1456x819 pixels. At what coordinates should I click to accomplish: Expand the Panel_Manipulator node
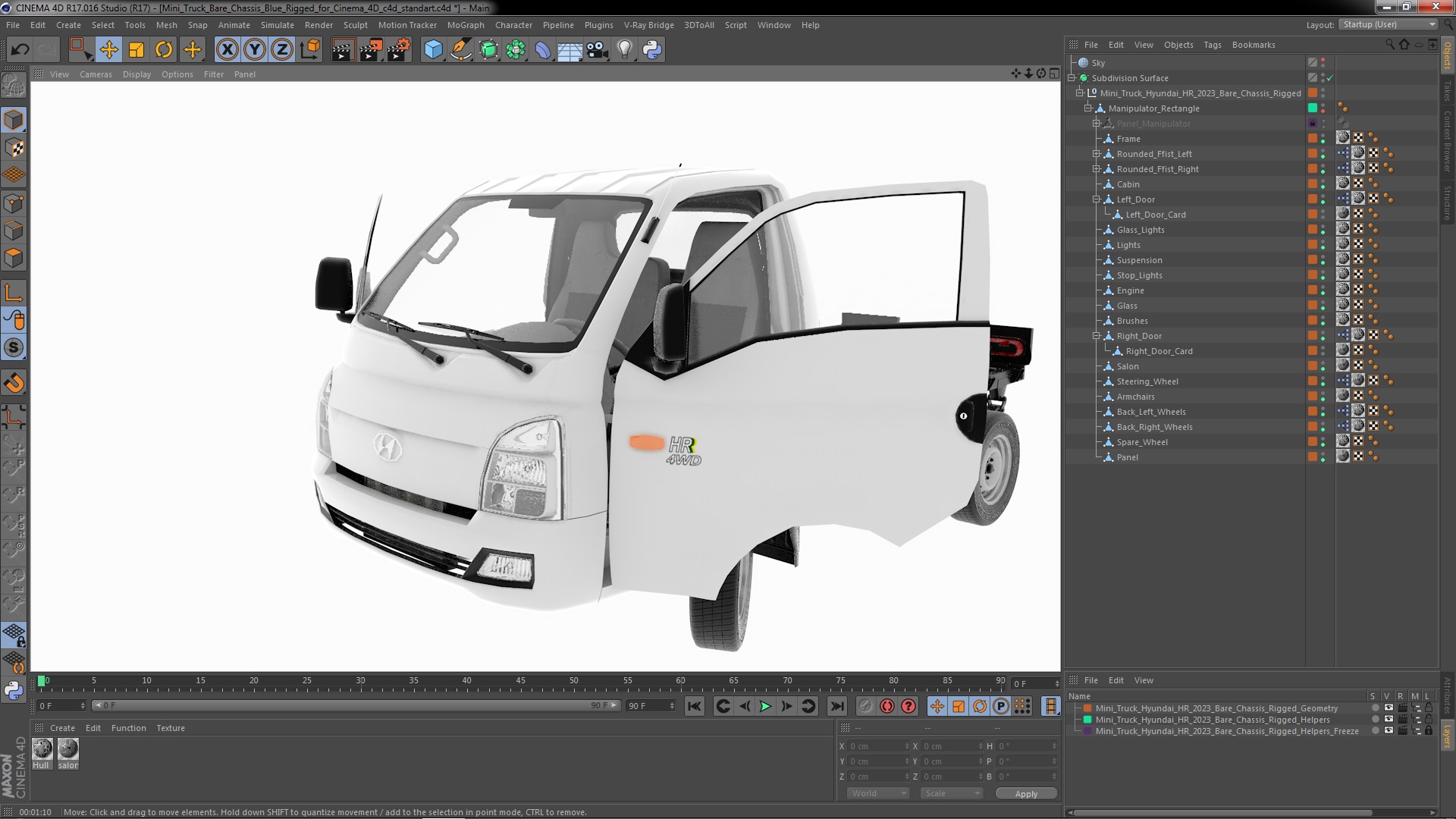tap(1097, 124)
